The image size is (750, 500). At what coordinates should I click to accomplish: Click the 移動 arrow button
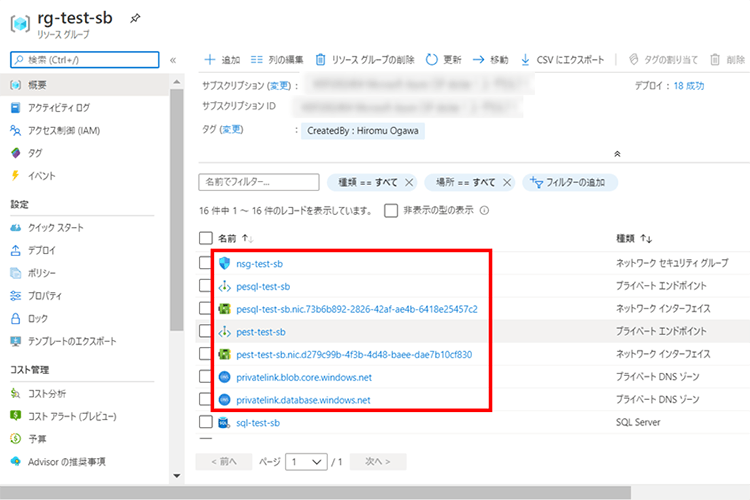click(x=490, y=60)
